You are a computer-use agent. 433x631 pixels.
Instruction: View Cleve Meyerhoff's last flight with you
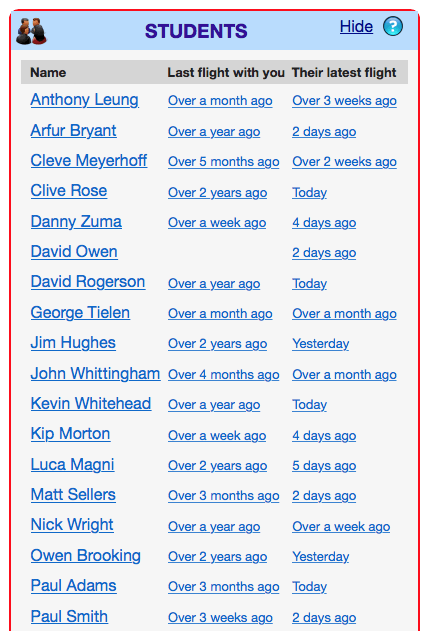(x=223, y=162)
